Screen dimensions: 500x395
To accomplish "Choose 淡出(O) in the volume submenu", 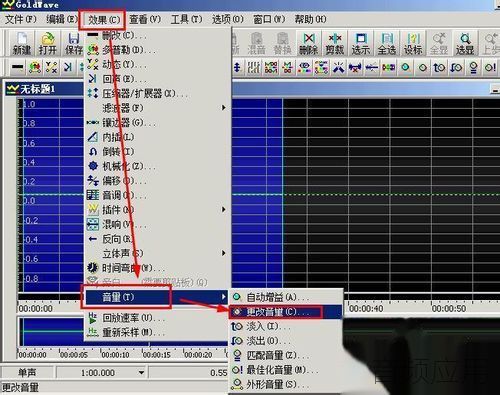I will click(286, 341).
